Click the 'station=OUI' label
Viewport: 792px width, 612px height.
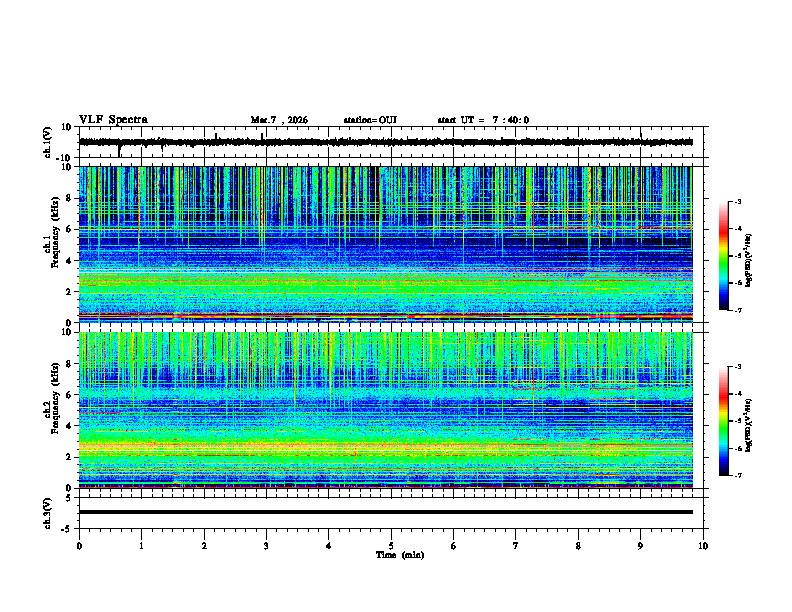click(x=370, y=120)
